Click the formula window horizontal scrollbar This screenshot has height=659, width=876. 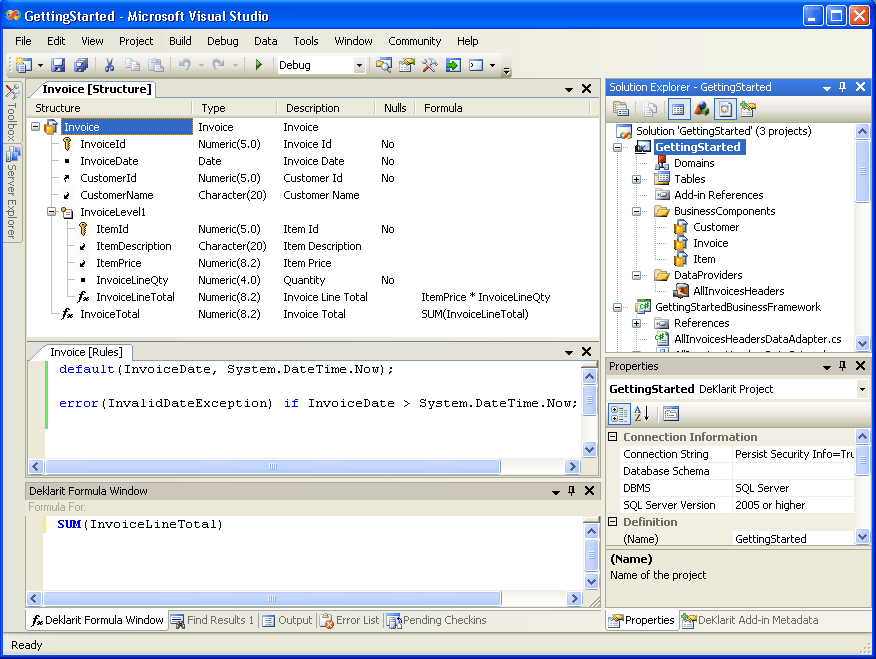pos(304,599)
